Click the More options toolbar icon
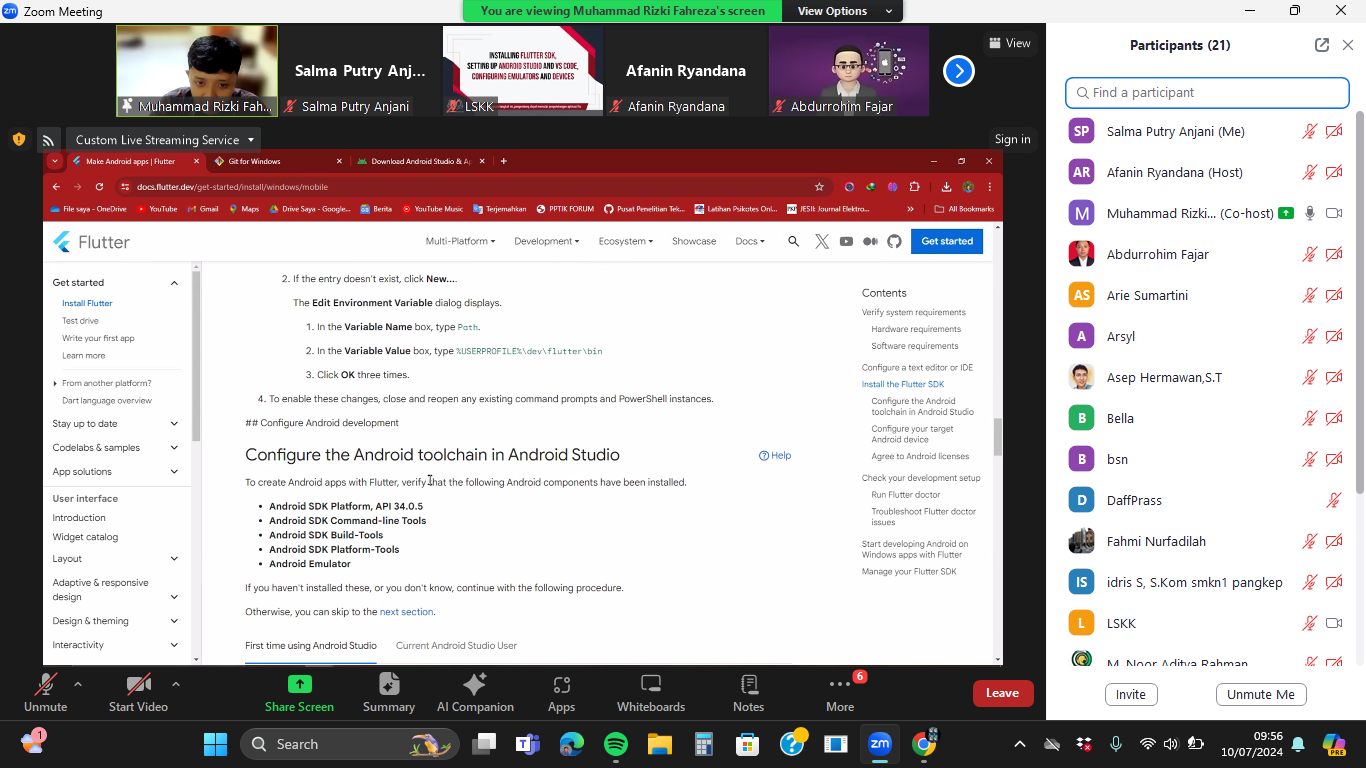 [x=840, y=694]
